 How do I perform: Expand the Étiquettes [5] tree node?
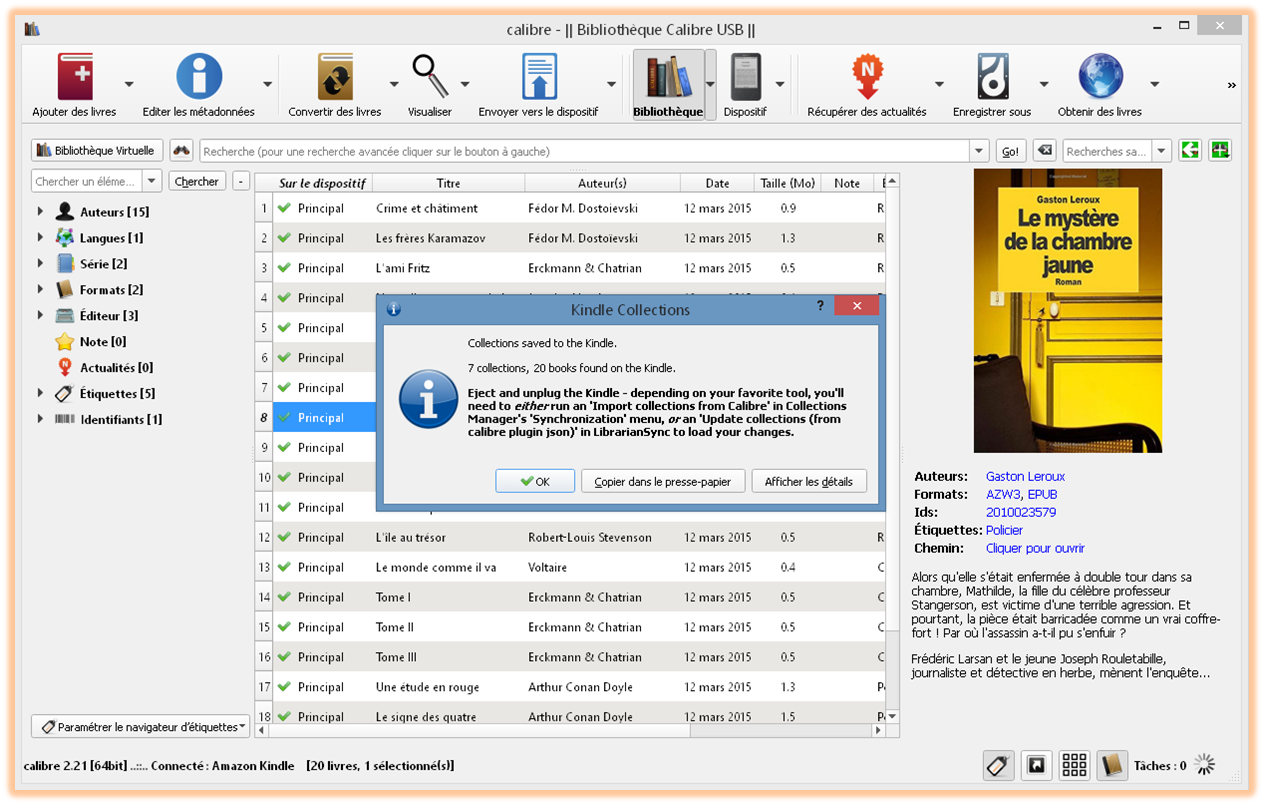pyautogui.click(x=40, y=393)
